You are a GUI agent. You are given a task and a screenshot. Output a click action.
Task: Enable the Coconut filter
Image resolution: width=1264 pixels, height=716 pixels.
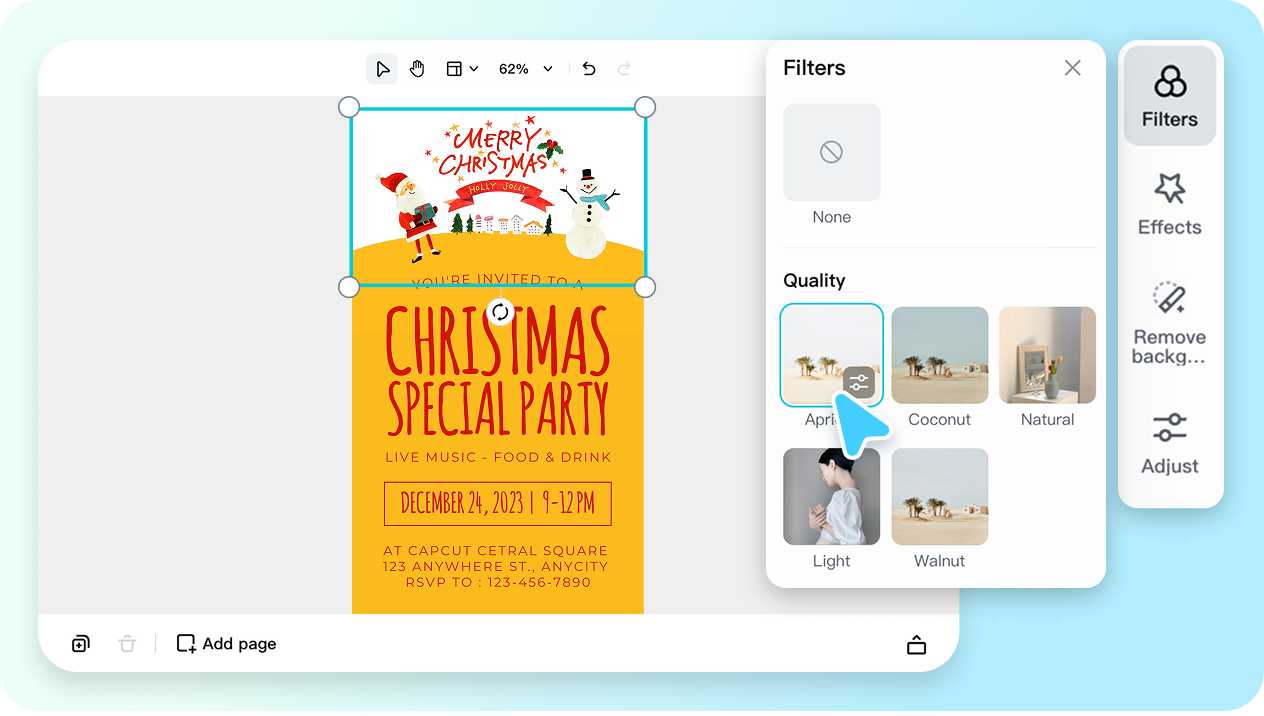939,354
